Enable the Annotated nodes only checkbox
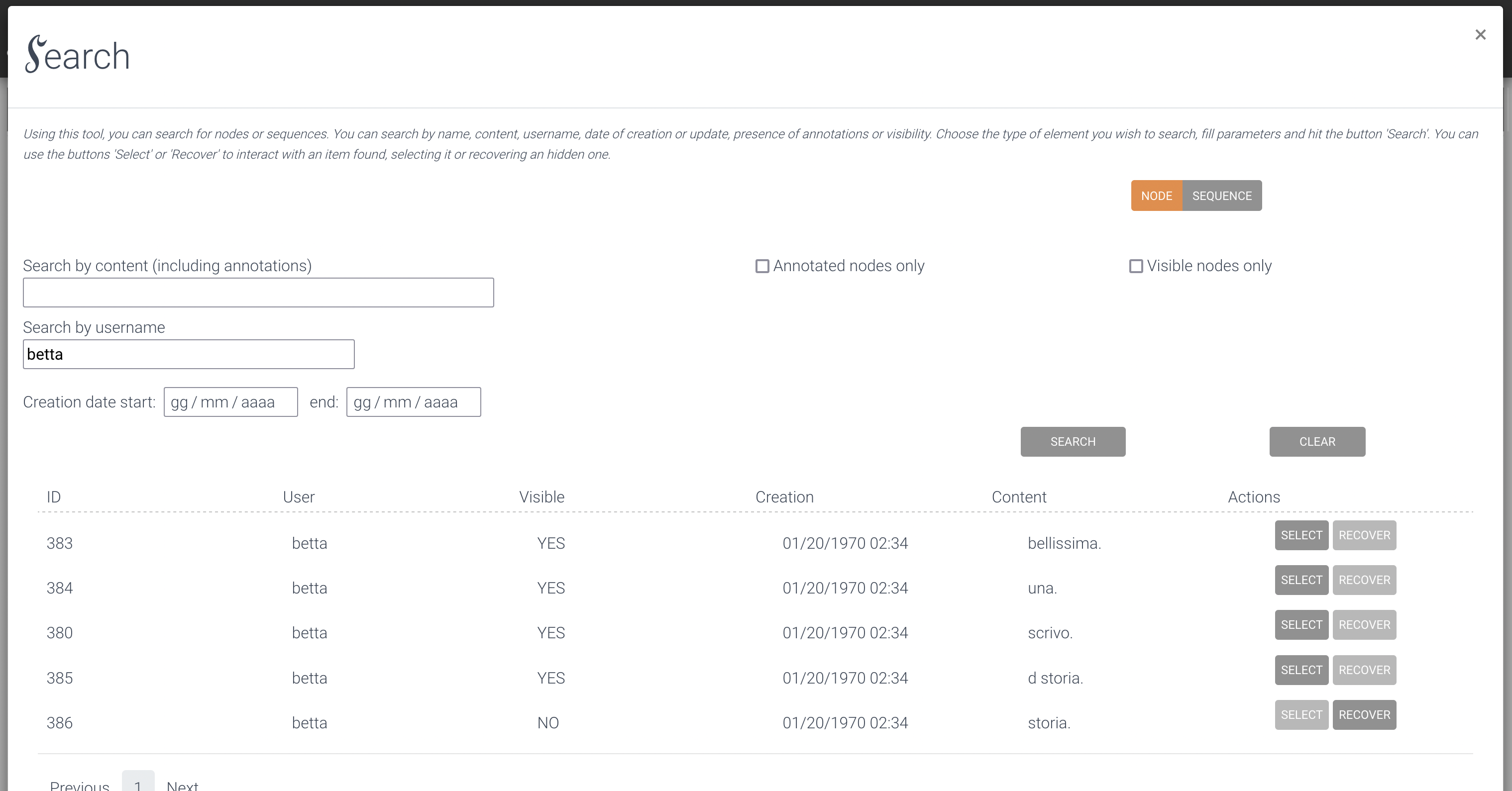The height and width of the screenshot is (791, 1512). pyautogui.click(x=762, y=267)
